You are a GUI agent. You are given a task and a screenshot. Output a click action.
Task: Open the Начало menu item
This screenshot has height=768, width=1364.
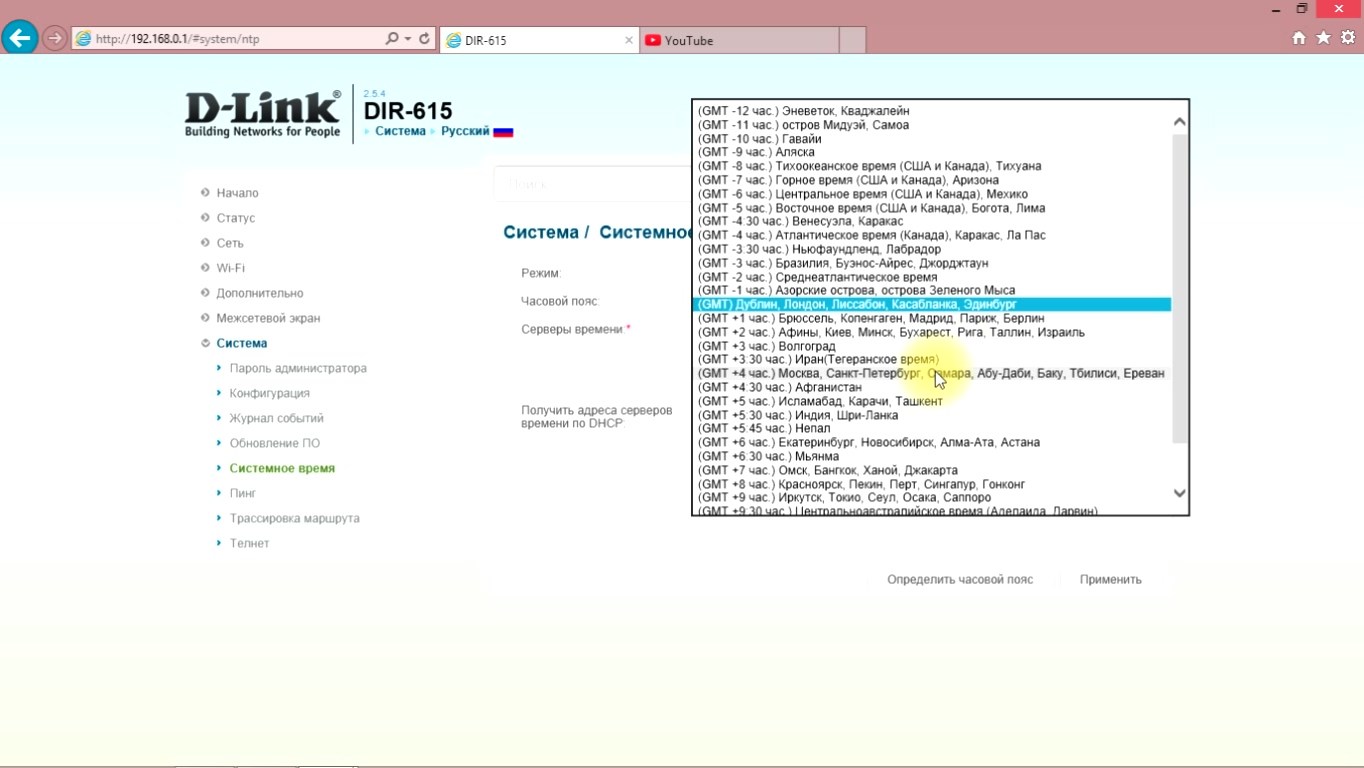point(237,193)
